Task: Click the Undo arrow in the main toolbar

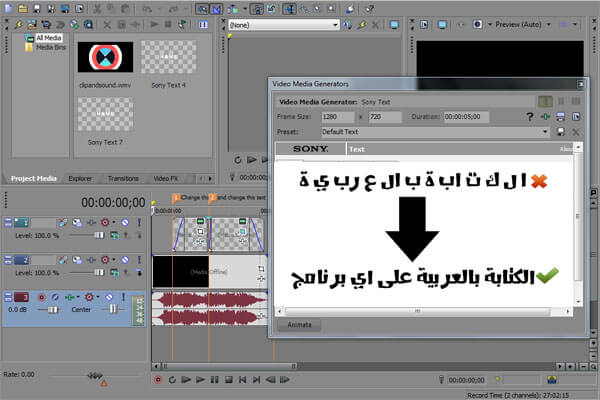Action: point(147,8)
